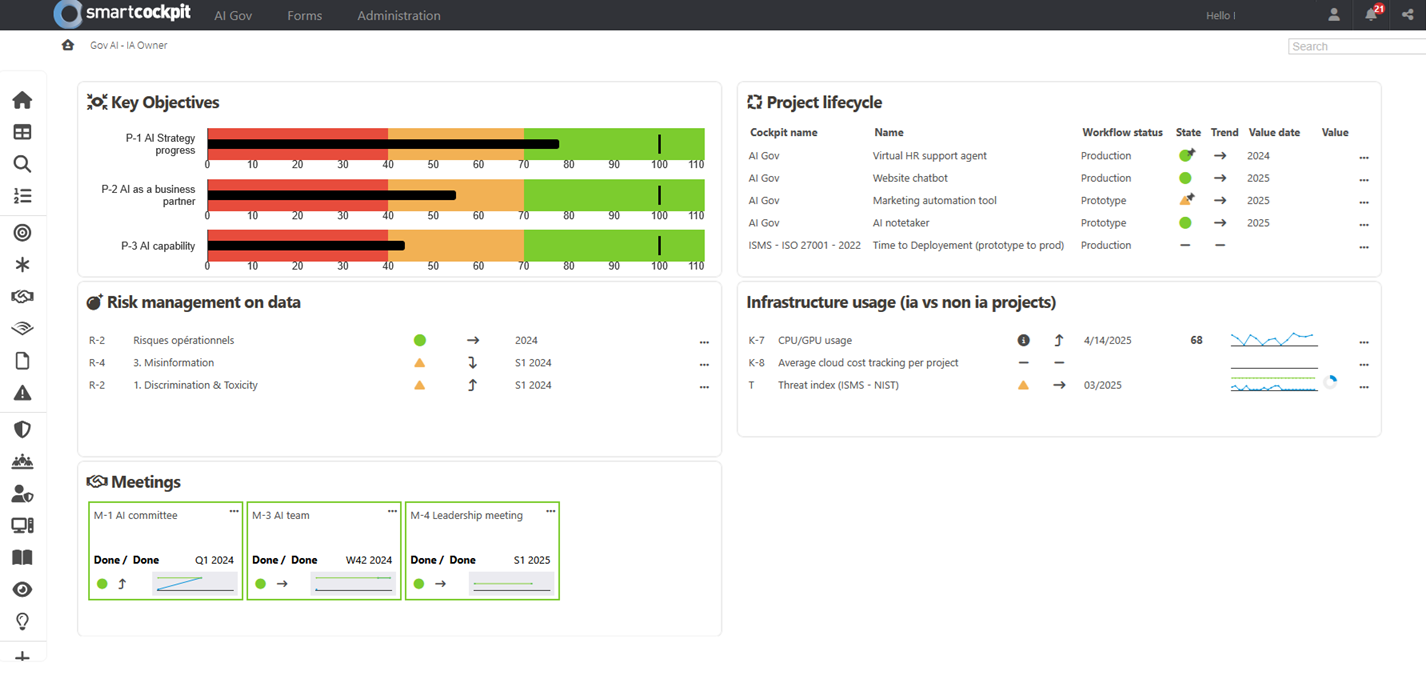Viewport: 1426px width, 696px height.
Task: Open the handshake meetings icon in sidebar
Action: (x=22, y=297)
